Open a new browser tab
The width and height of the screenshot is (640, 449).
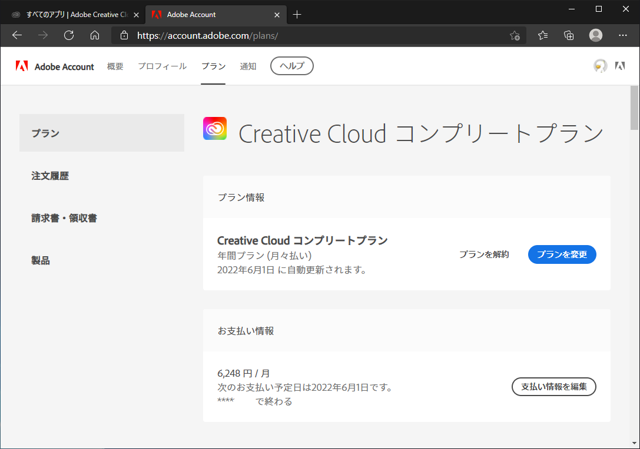click(x=297, y=15)
